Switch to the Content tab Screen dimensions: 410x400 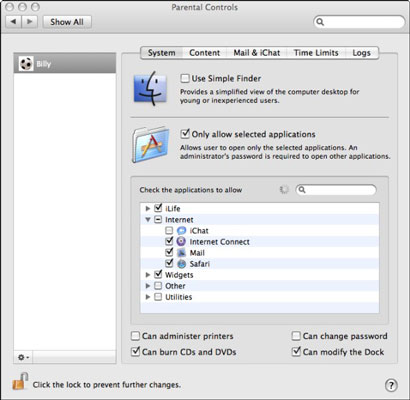(x=204, y=53)
